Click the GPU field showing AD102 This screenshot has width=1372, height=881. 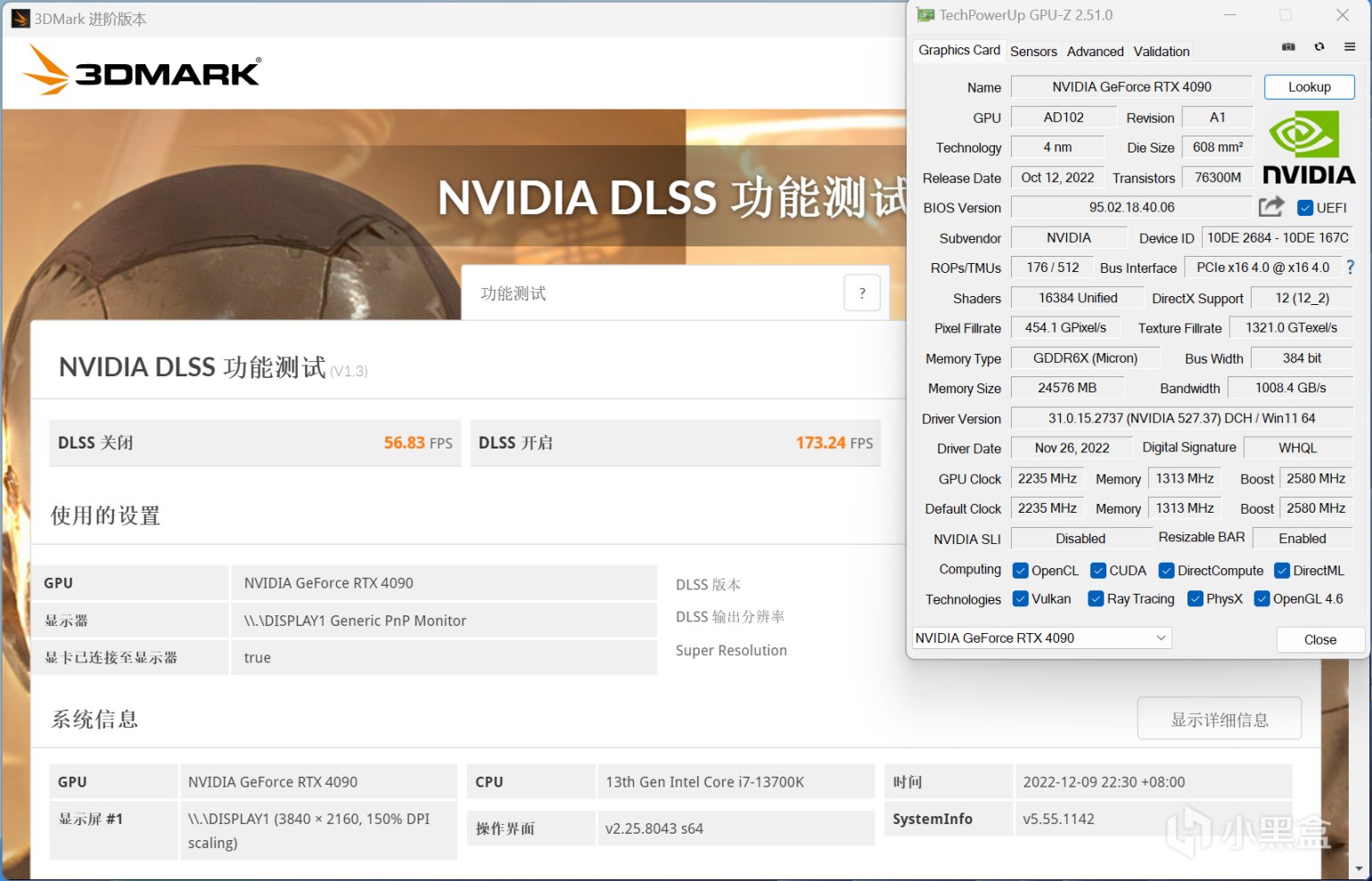pos(1064,117)
